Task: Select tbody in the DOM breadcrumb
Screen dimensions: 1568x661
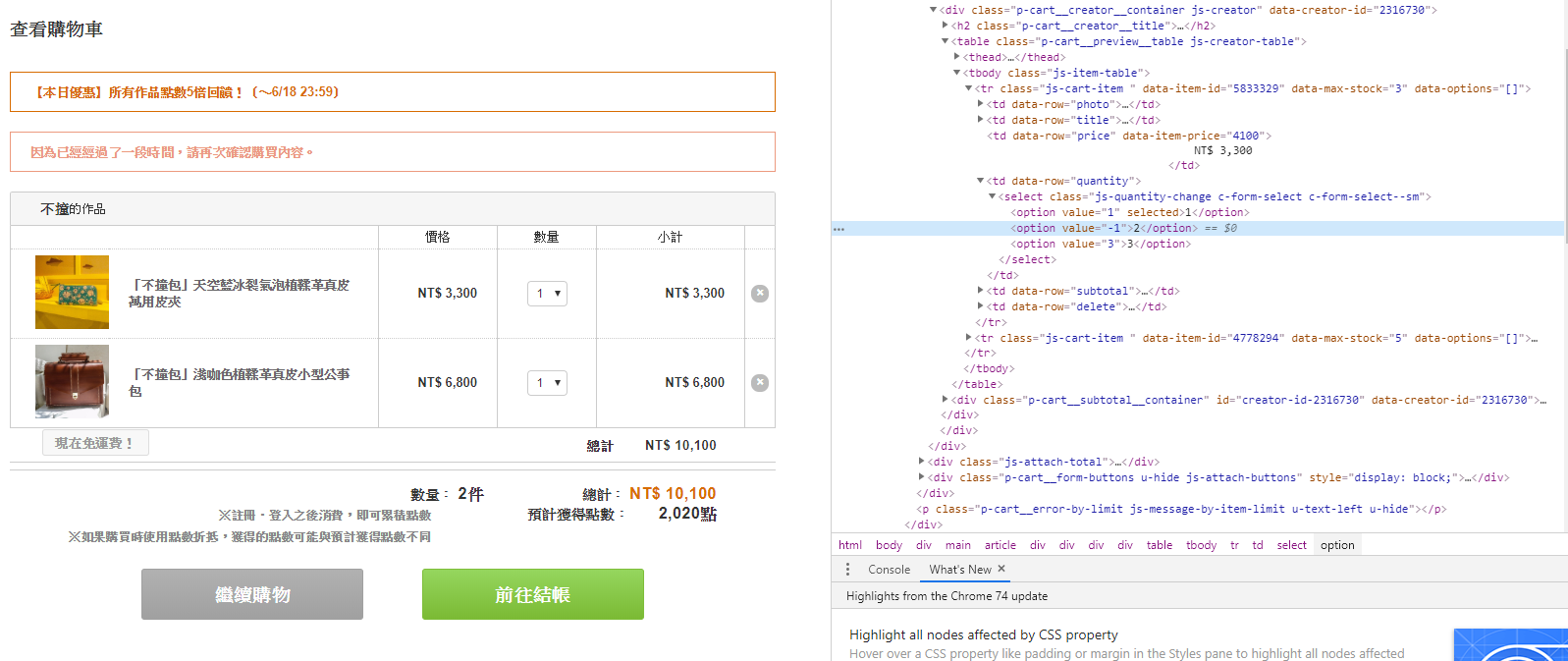Action: [1201, 545]
